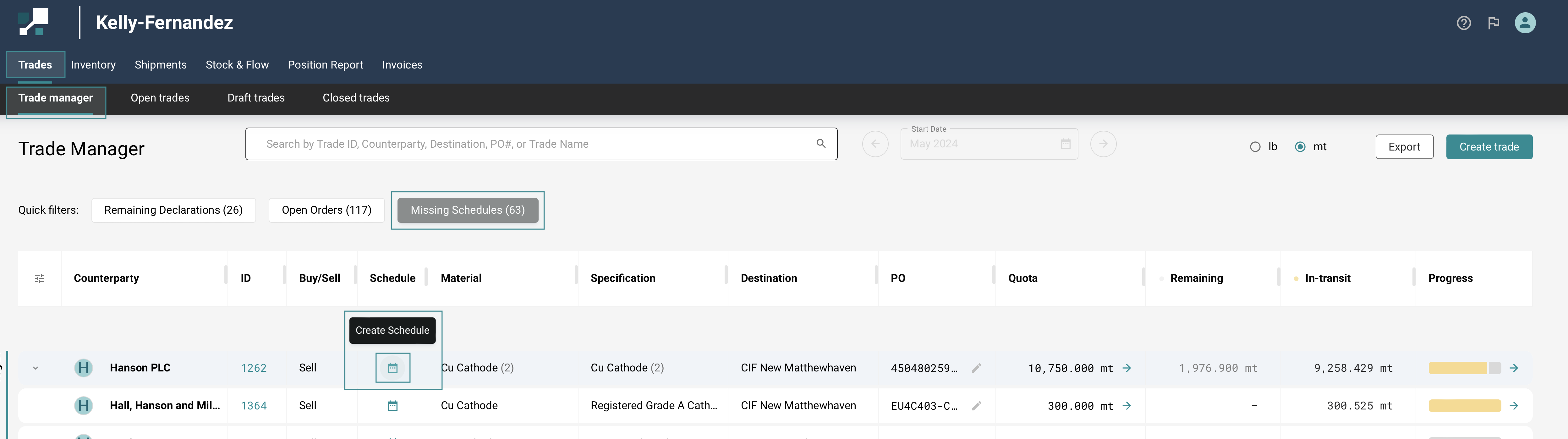
Task: Click schedule calendar icon for trade 1364
Action: pyautogui.click(x=392, y=405)
